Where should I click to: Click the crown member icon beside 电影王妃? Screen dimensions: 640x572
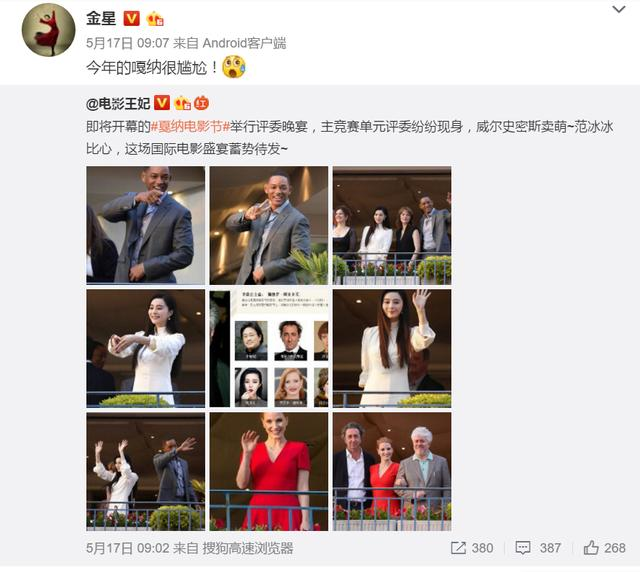[182, 103]
